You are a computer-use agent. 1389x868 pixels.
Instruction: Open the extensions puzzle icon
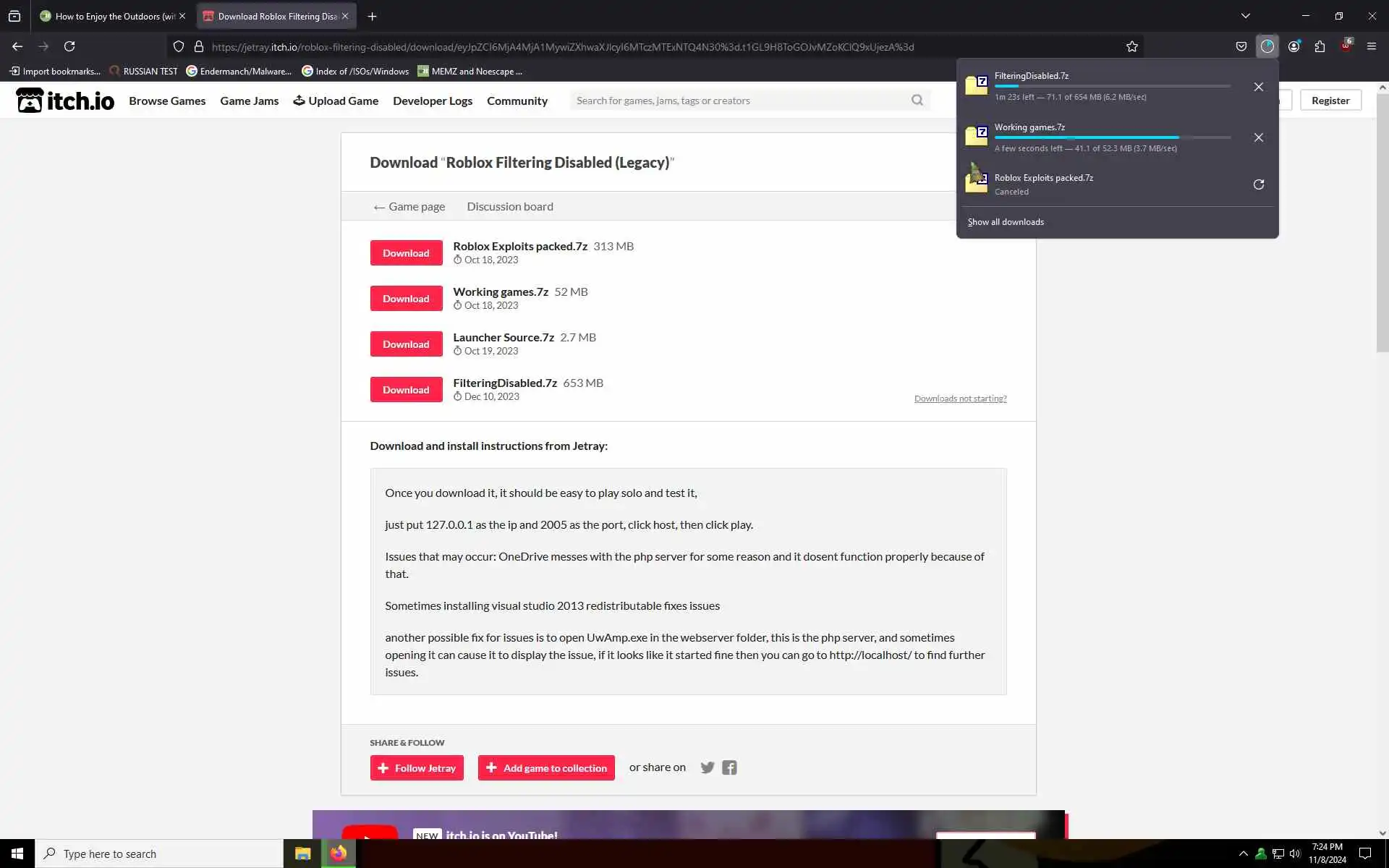point(1320,46)
